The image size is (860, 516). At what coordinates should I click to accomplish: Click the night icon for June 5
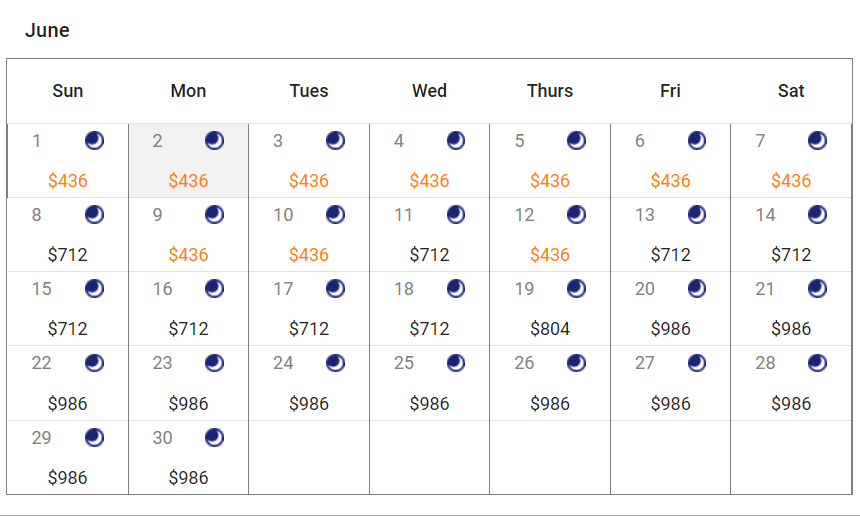pyautogui.click(x=576, y=141)
